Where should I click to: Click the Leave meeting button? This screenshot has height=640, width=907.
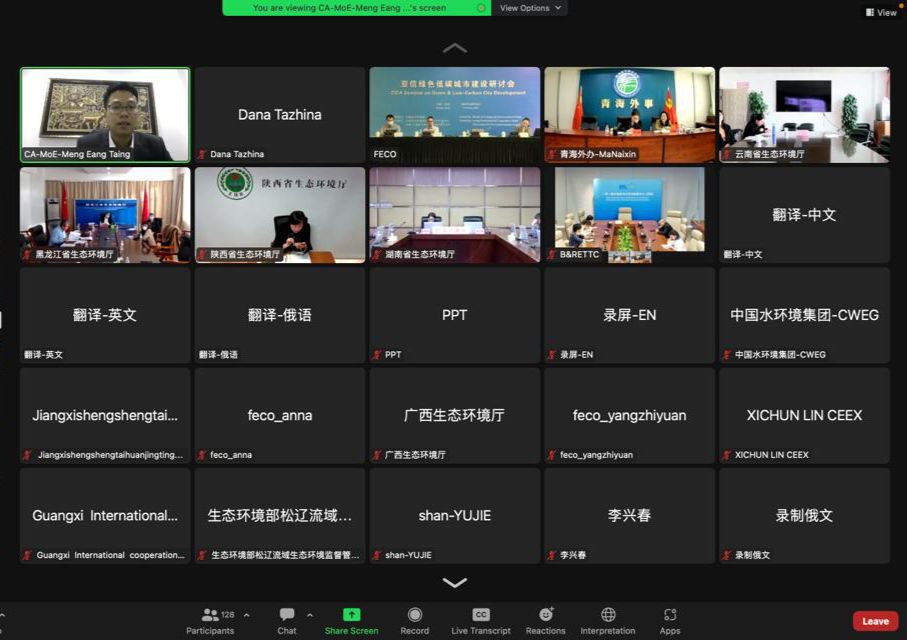[x=875, y=621]
